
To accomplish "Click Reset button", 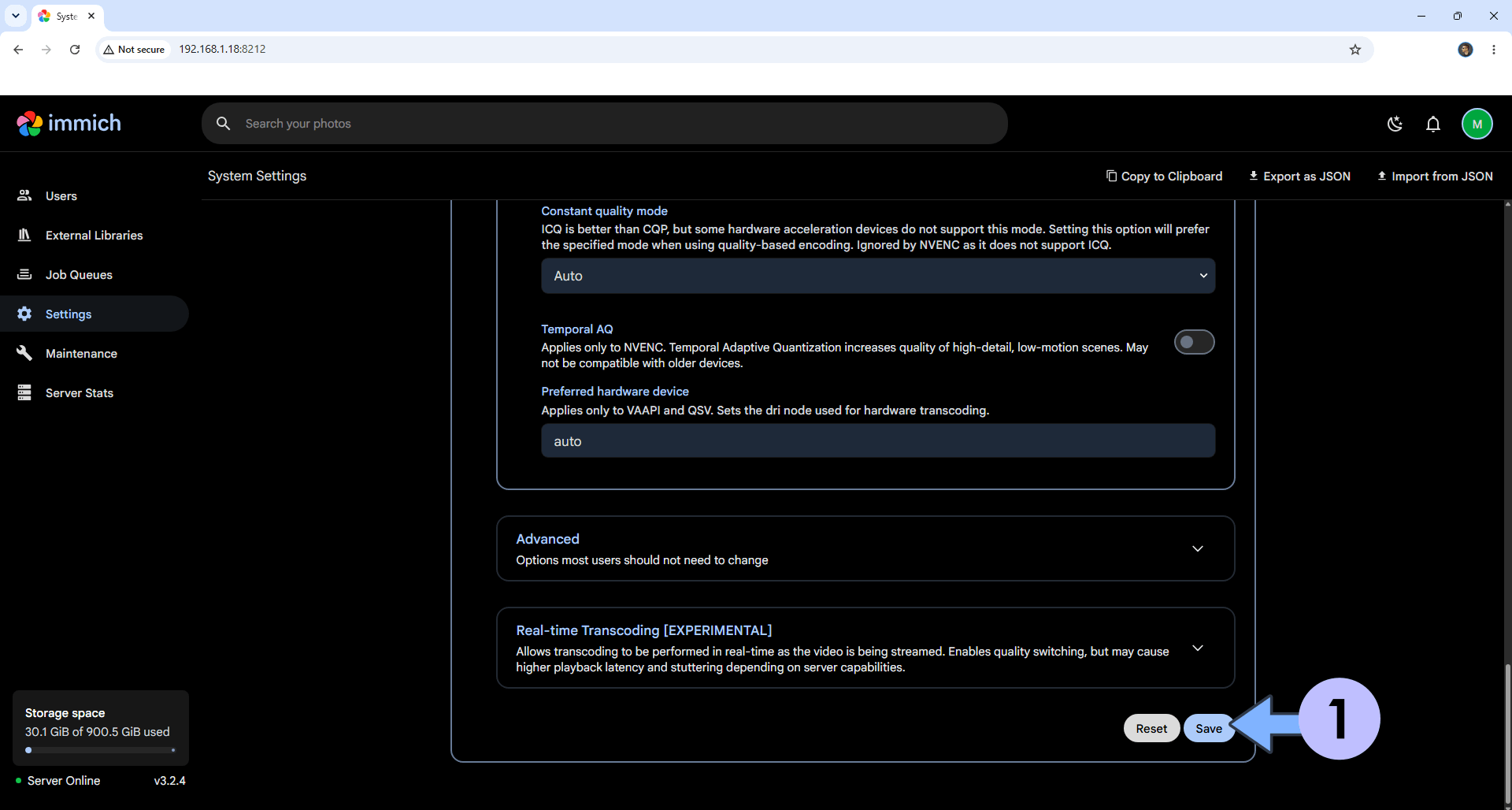I will pyautogui.click(x=1151, y=728).
